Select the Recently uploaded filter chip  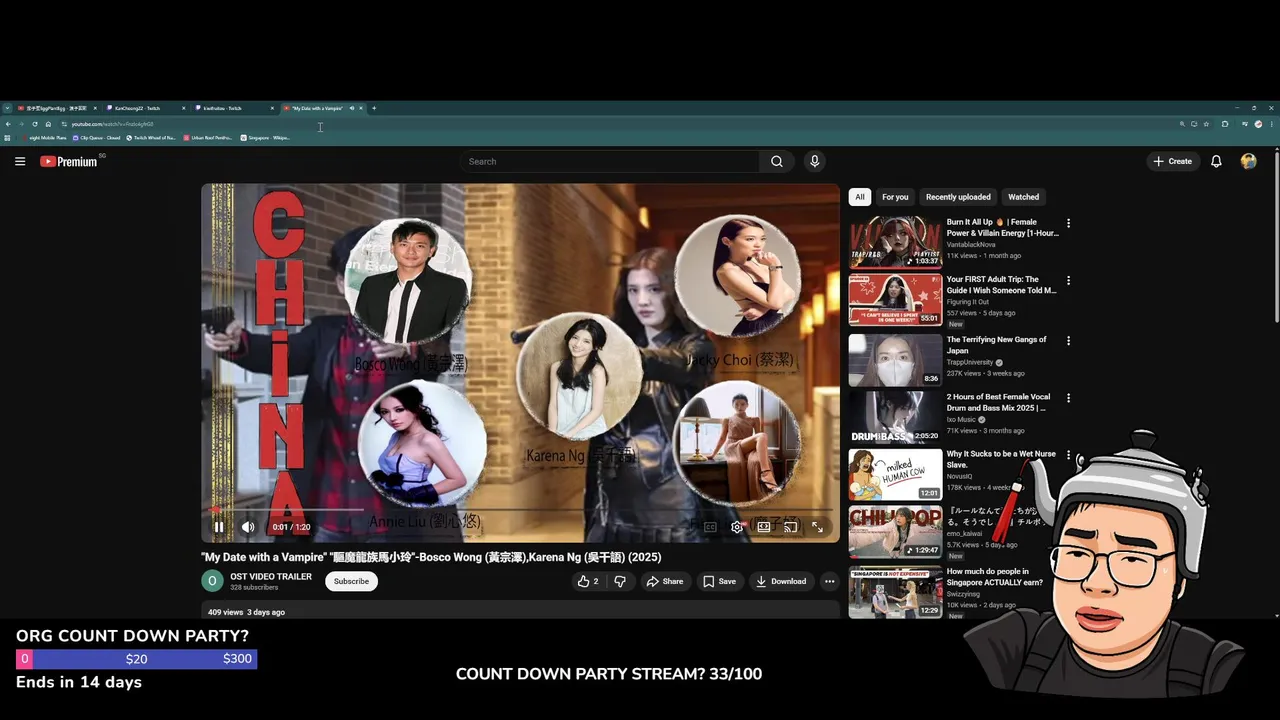pyautogui.click(x=958, y=197)
